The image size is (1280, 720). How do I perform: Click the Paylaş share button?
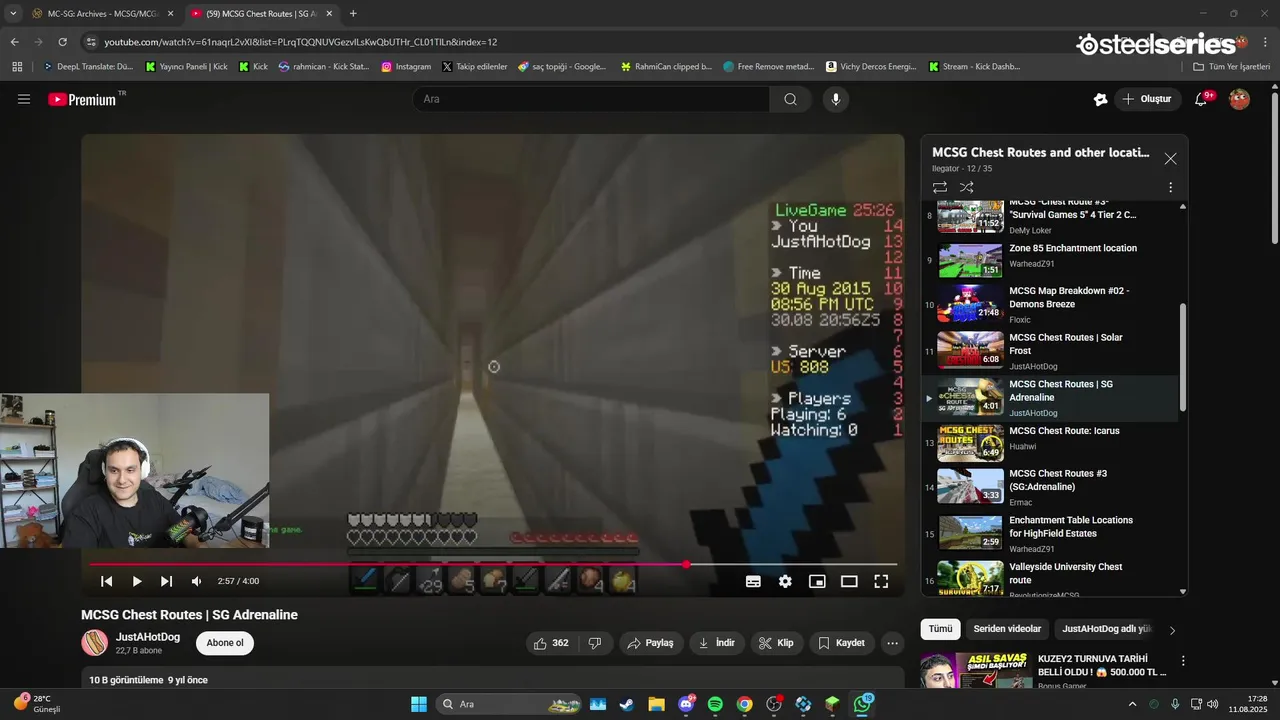pos(650,643)
